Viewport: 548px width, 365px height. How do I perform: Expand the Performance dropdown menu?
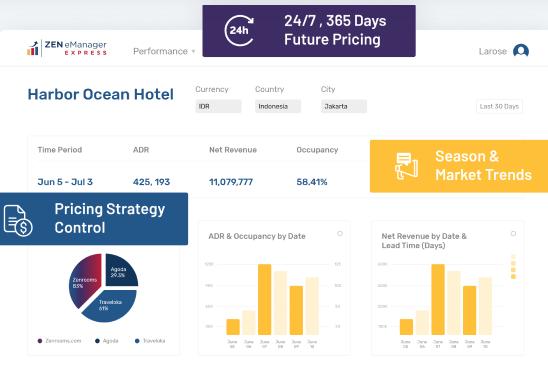coord(164,51)
